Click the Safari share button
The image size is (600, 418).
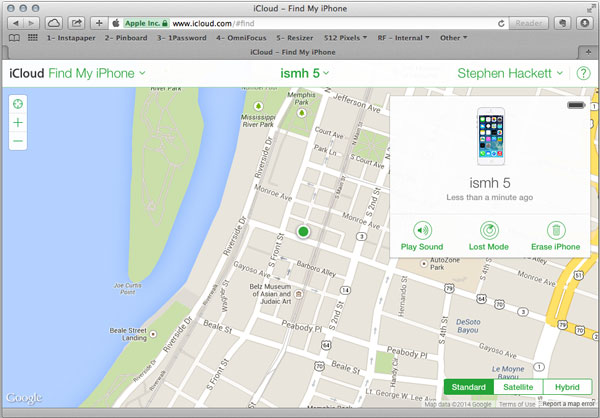77,23
